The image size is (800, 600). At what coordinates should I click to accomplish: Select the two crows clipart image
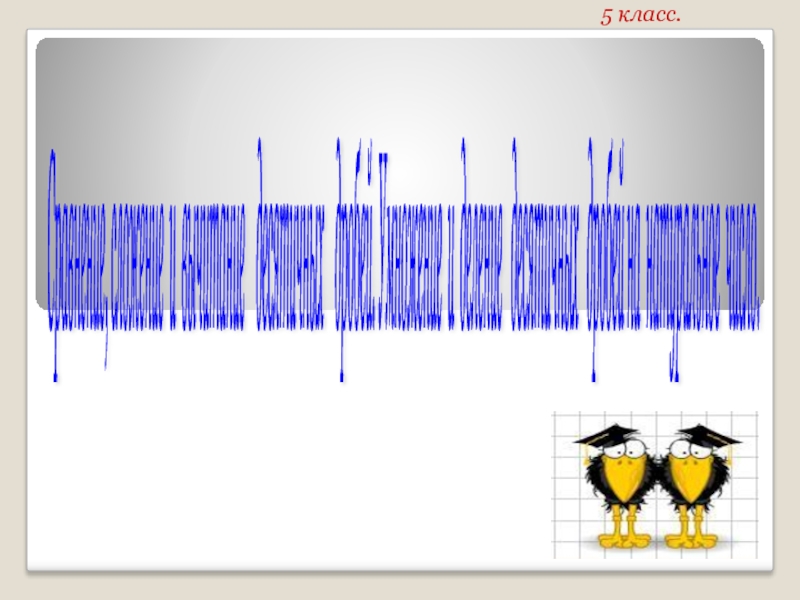(x=656, y=485)
